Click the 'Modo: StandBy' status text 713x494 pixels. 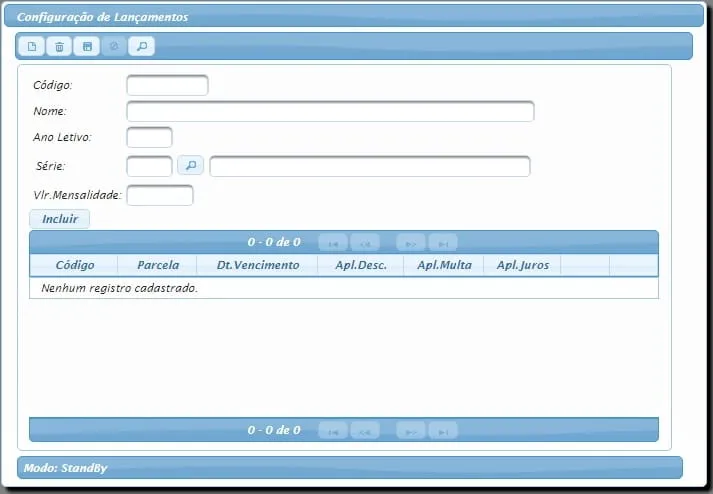coord(65,468)
